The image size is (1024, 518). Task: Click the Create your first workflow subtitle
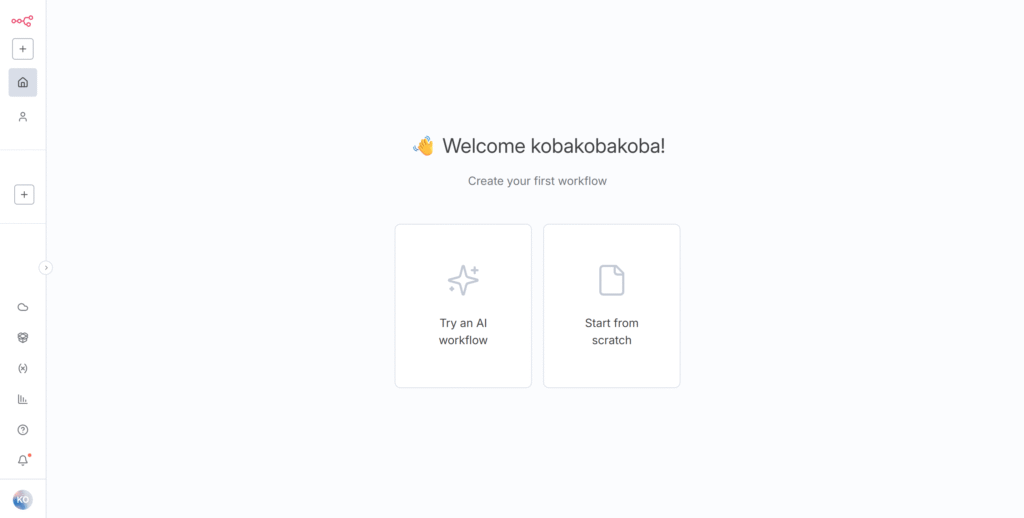click(537, 181)
